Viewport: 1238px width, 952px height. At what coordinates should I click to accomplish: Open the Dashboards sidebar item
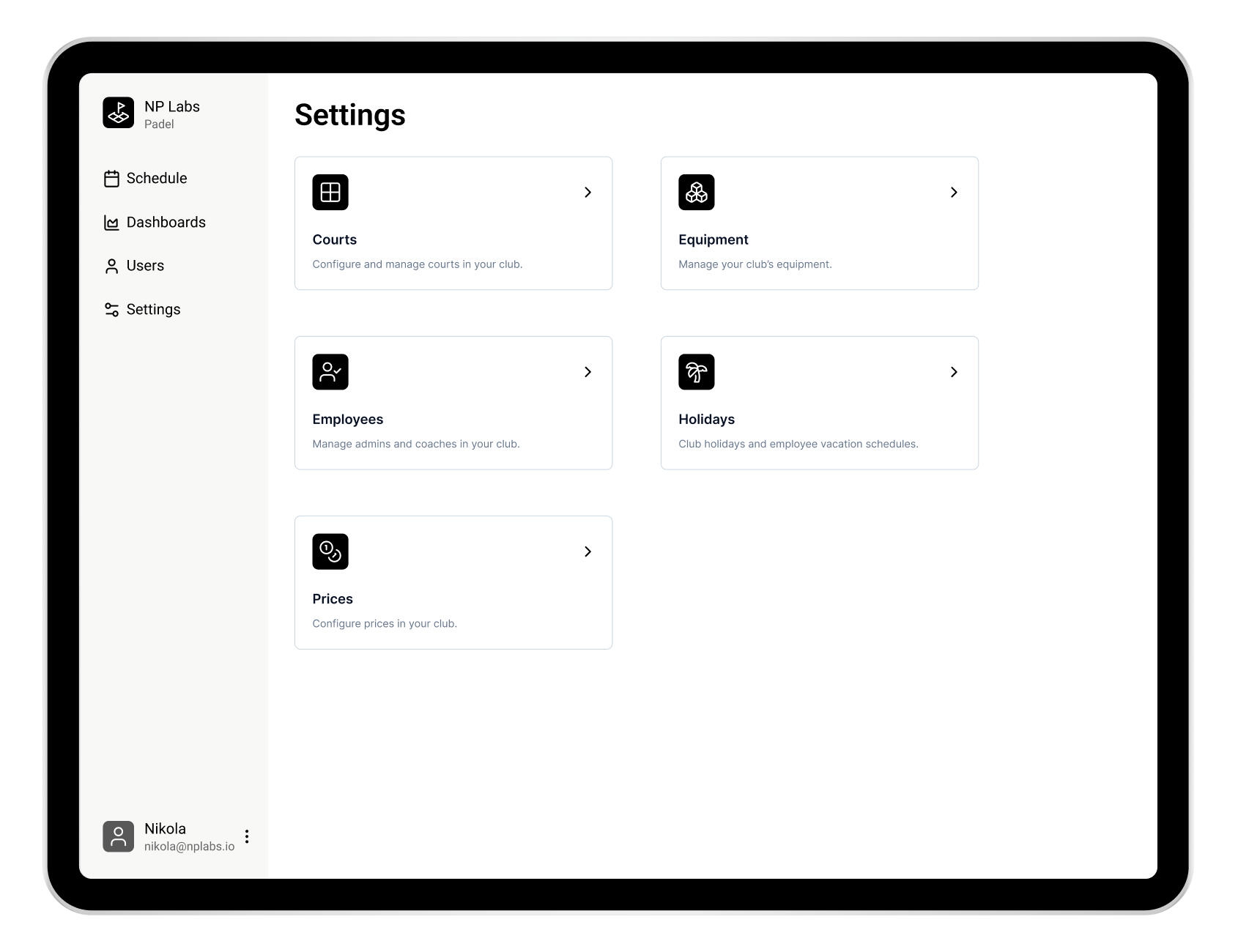(166, 223)
